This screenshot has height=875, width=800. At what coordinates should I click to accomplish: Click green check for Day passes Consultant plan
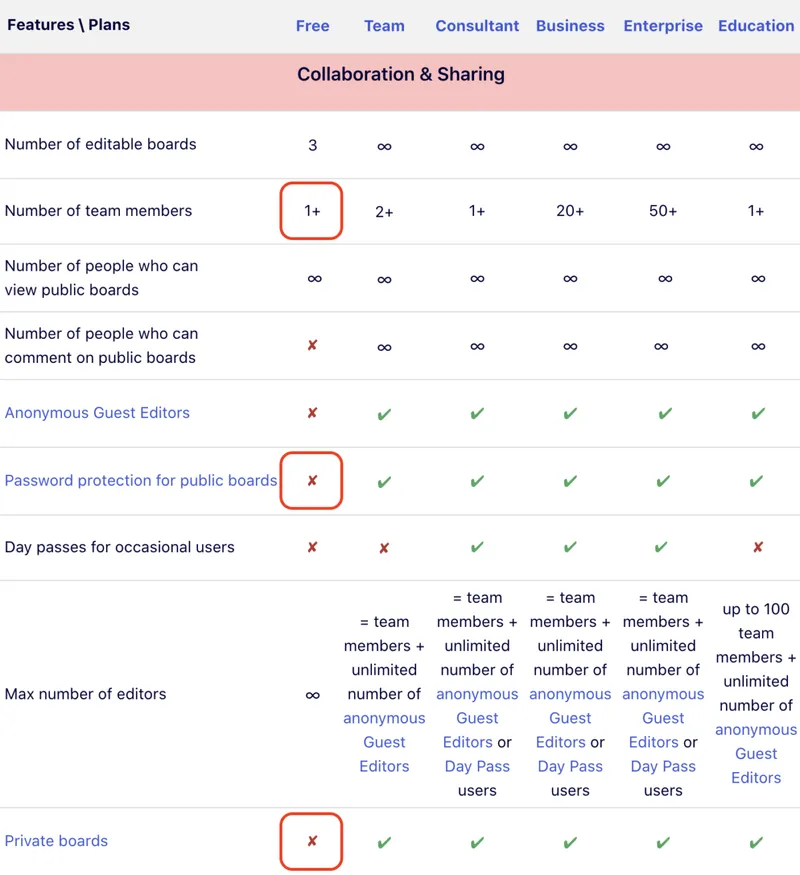477,547
